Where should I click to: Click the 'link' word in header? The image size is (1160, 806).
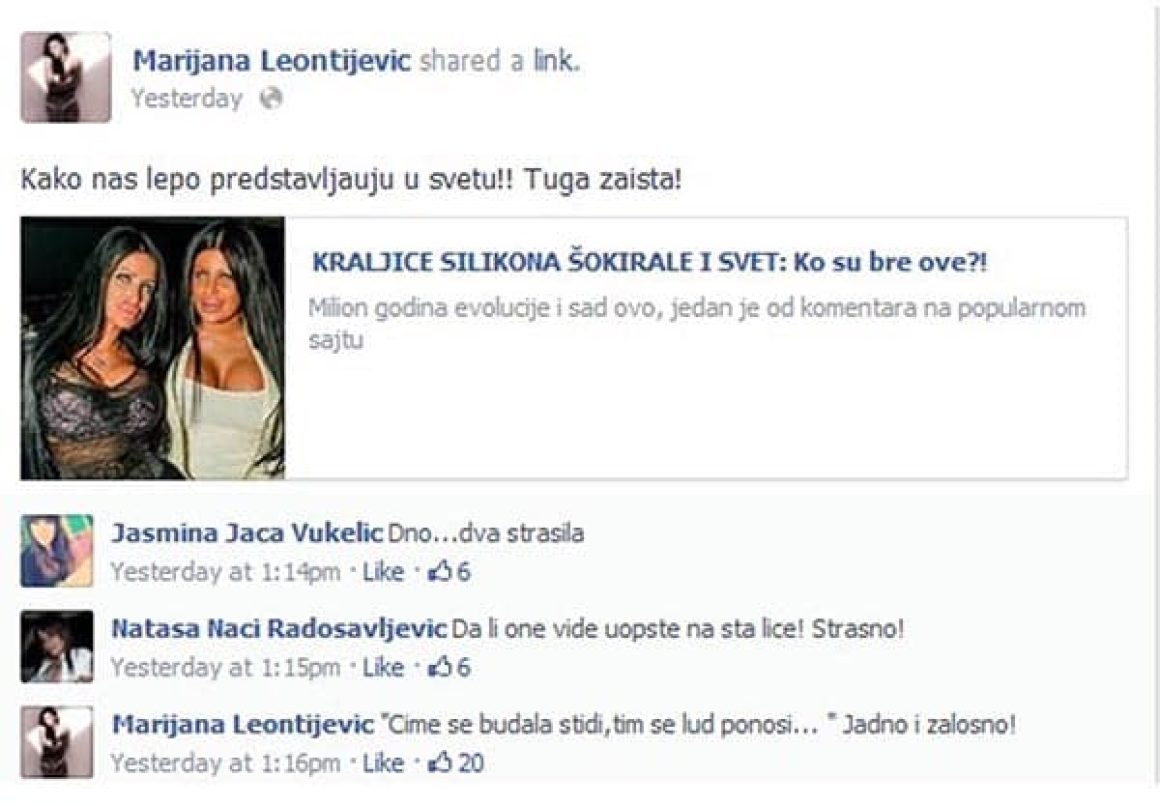click(554, 61)
